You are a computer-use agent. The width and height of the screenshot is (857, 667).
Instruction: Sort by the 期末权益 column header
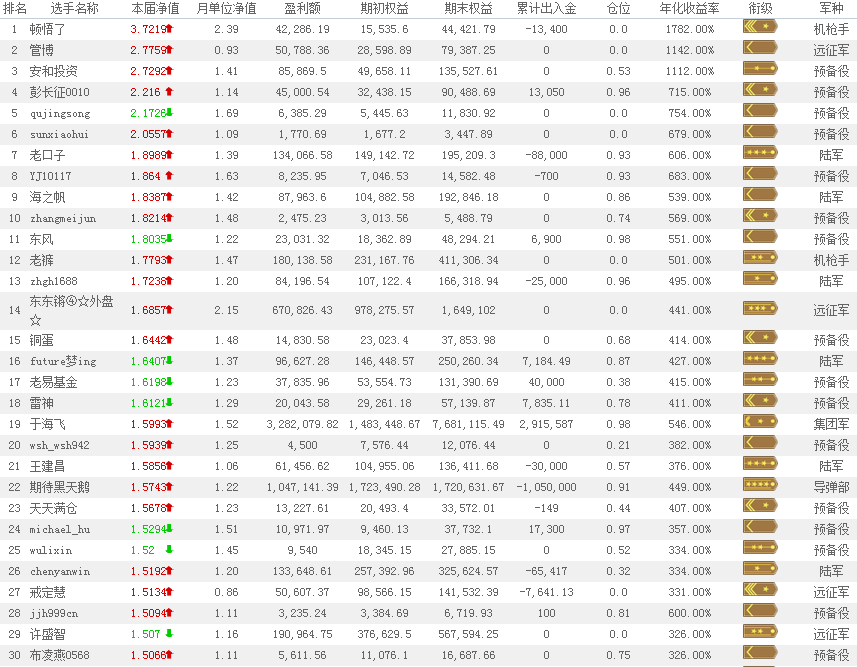tap(468, 8)
